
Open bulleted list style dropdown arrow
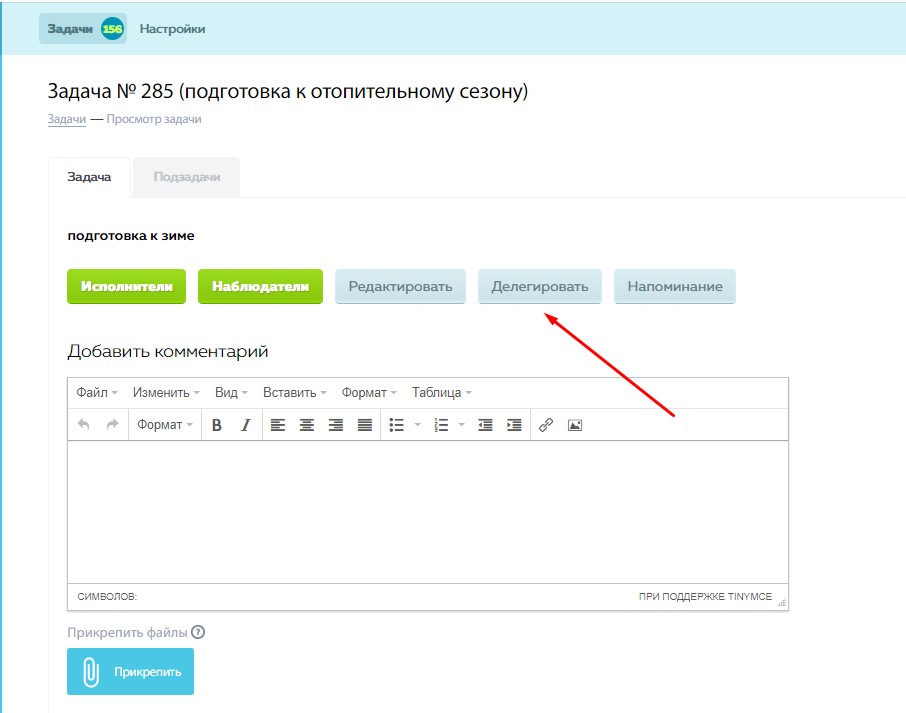click(x=418, y=425)
